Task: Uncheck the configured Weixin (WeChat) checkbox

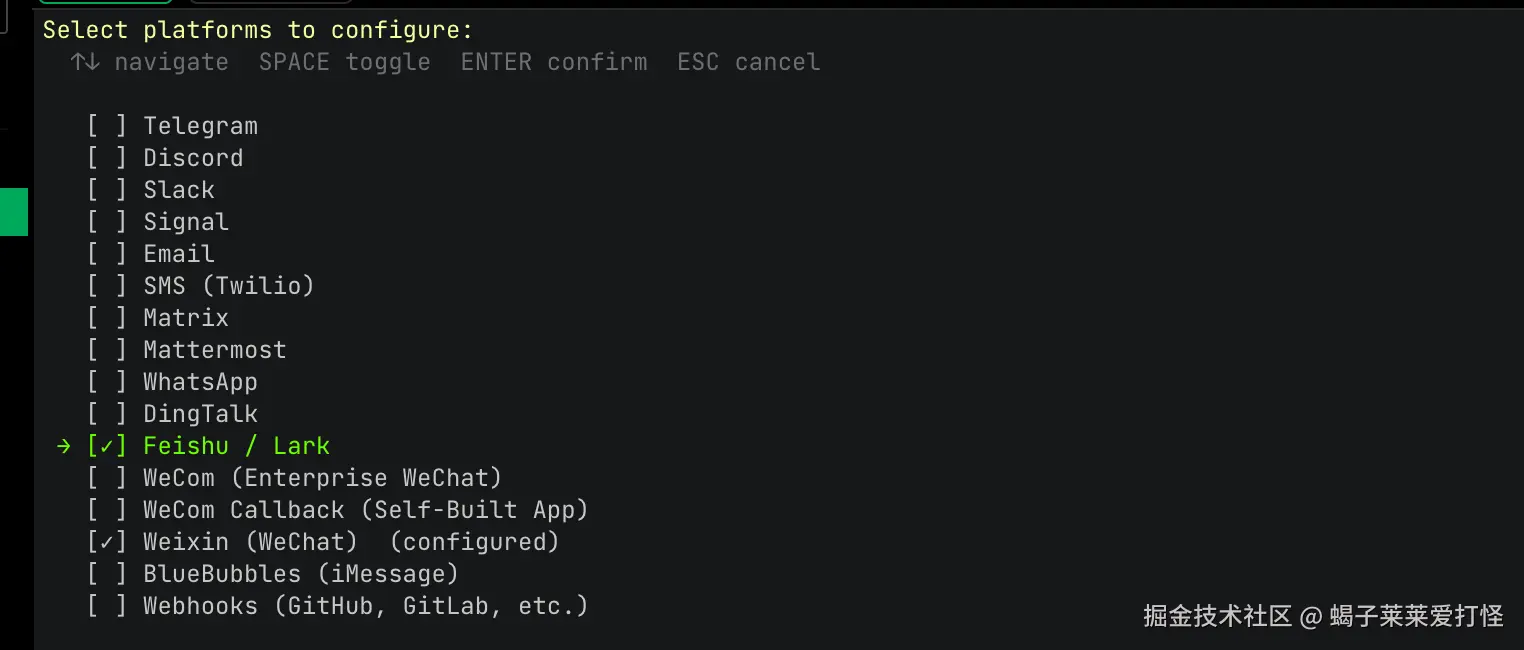Action: click(x=107, y=542)
